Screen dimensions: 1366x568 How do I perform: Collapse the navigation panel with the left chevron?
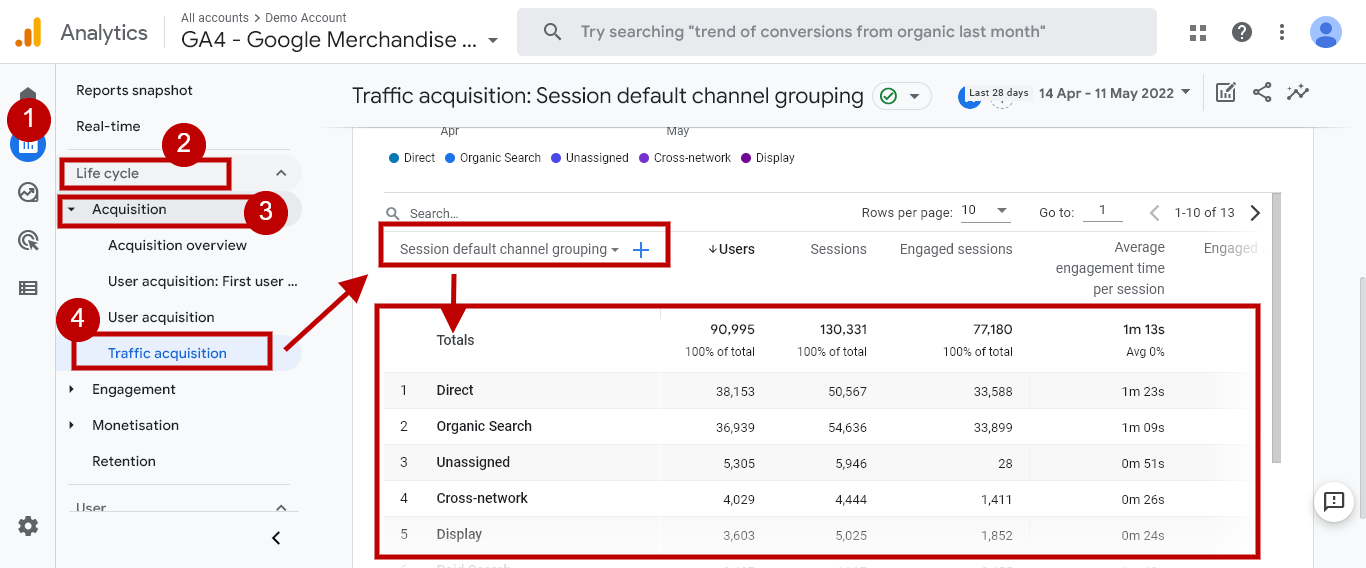[276, 538]
